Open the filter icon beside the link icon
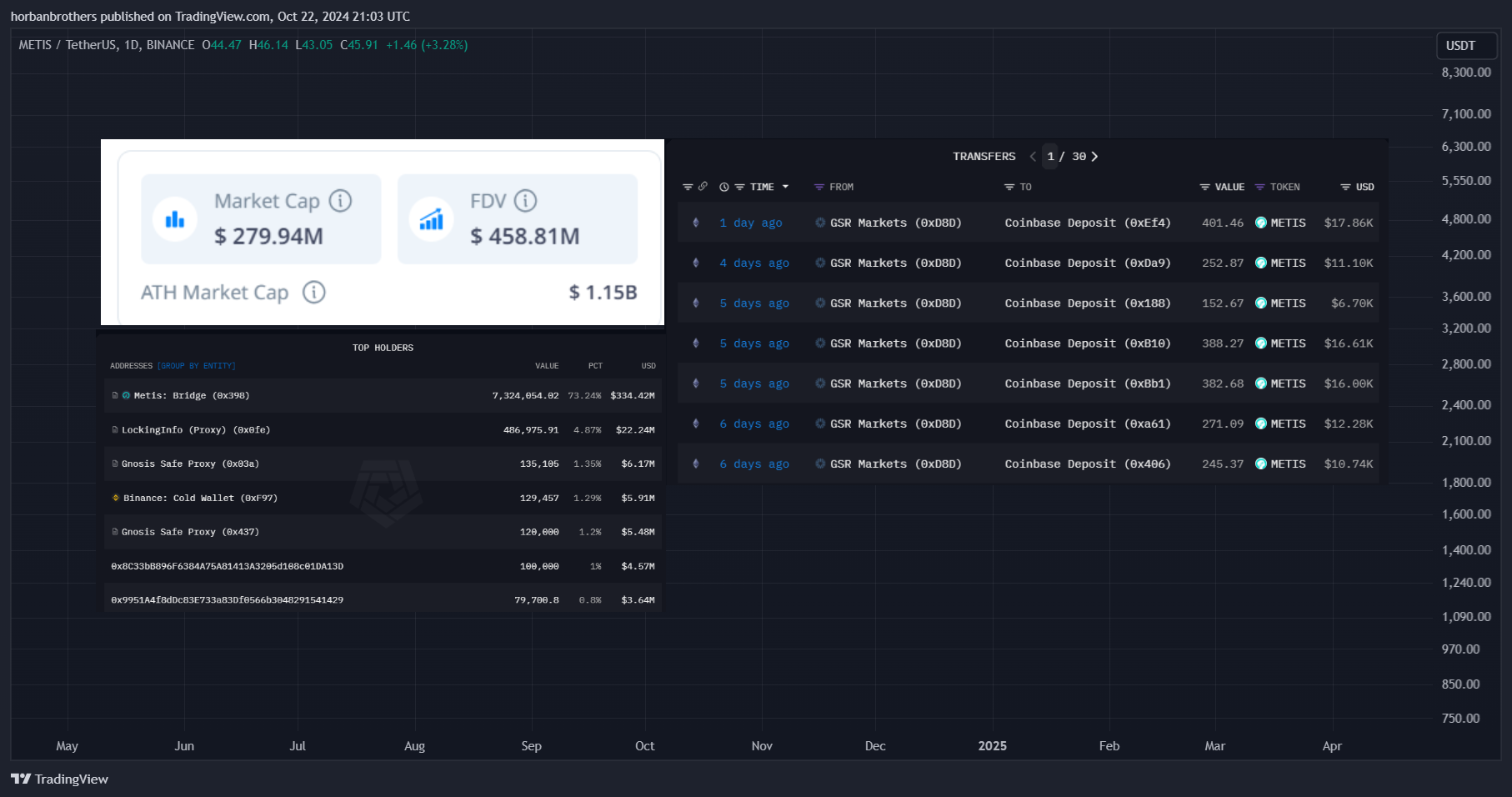 tap(688, 188)
